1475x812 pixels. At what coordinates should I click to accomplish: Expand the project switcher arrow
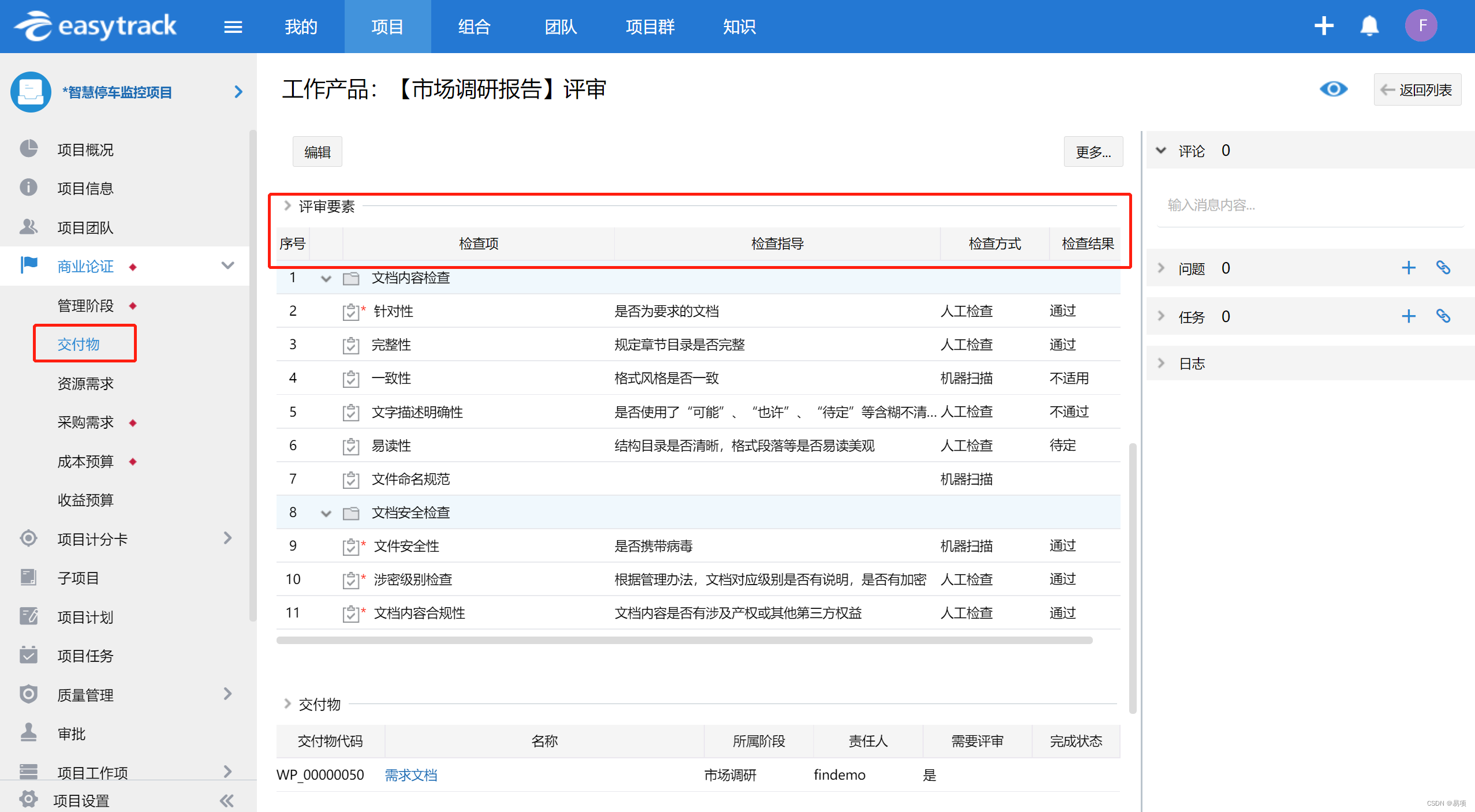point(238,92)
